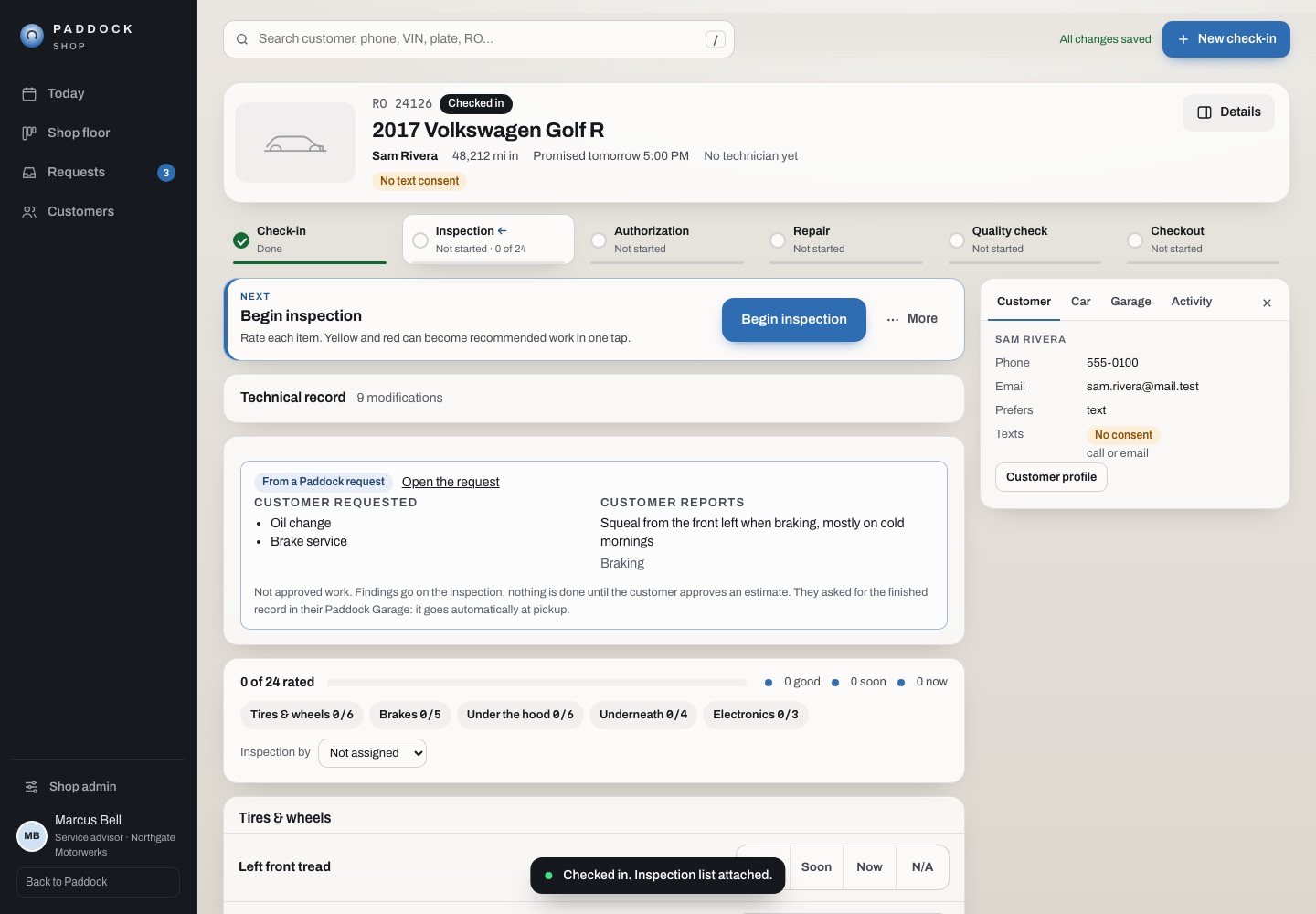Select the Repair step
The width and height of the screenshot is (1316, 914).
(846, 239)
